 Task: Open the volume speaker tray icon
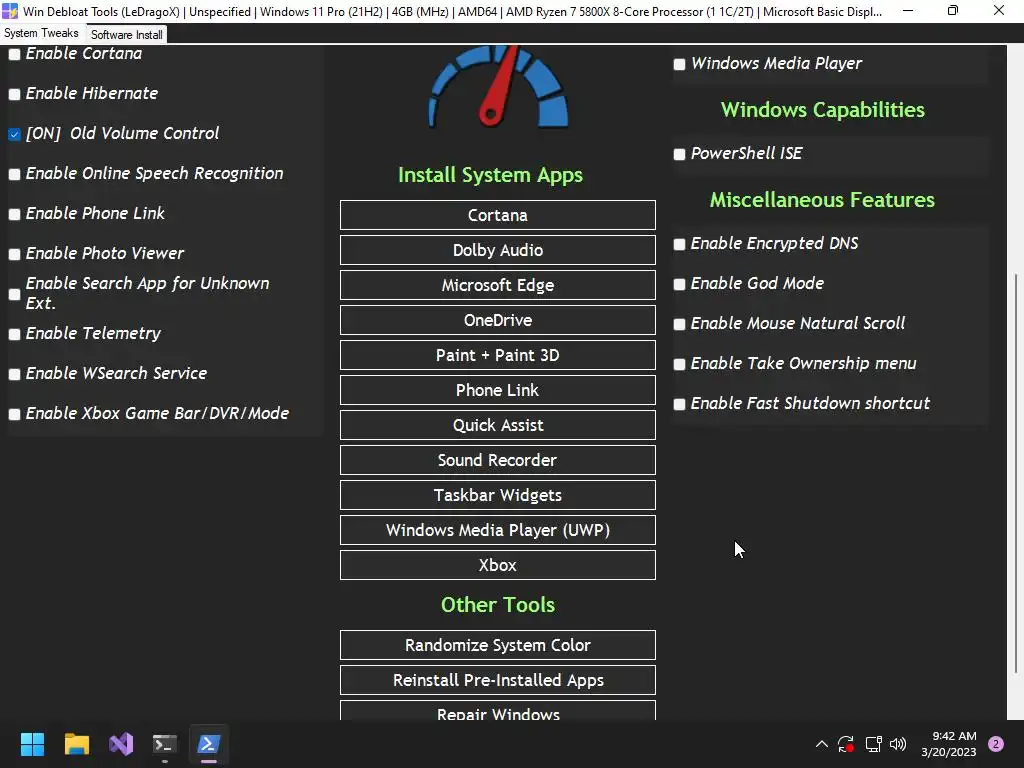(x=898, y=744)
